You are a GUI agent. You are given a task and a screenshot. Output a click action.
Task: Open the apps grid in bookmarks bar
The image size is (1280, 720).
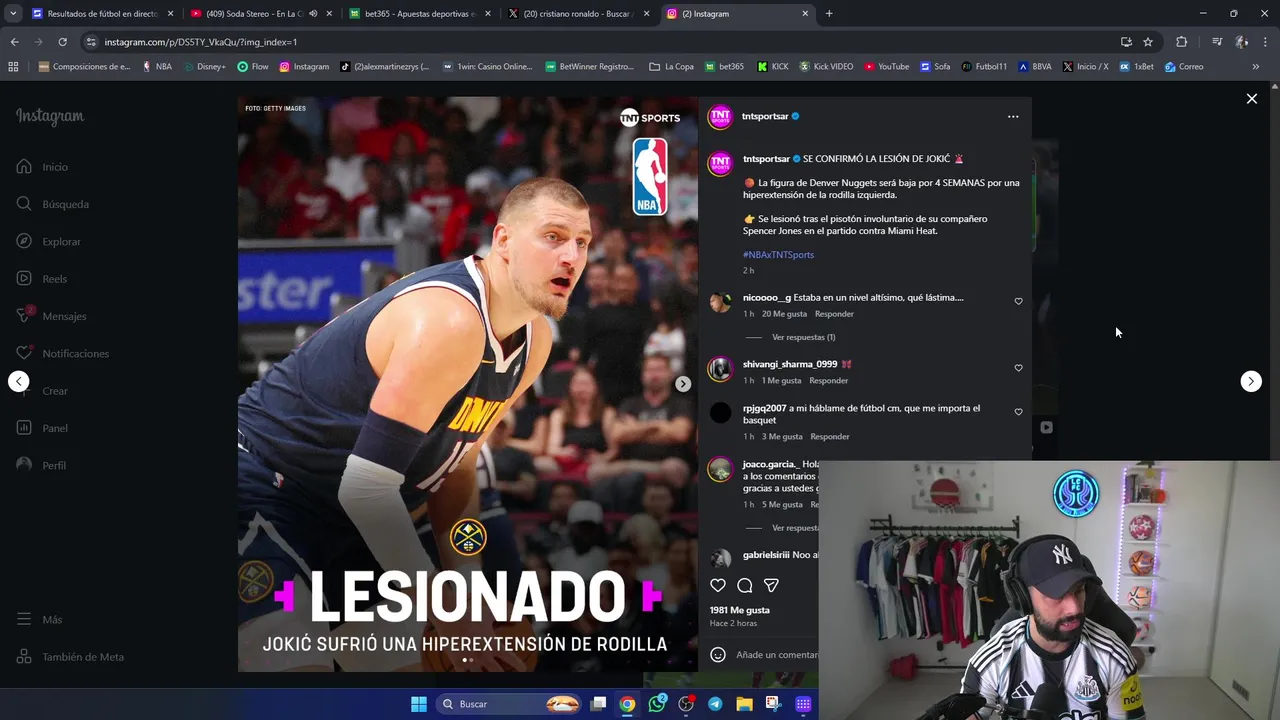pos(13,67)
